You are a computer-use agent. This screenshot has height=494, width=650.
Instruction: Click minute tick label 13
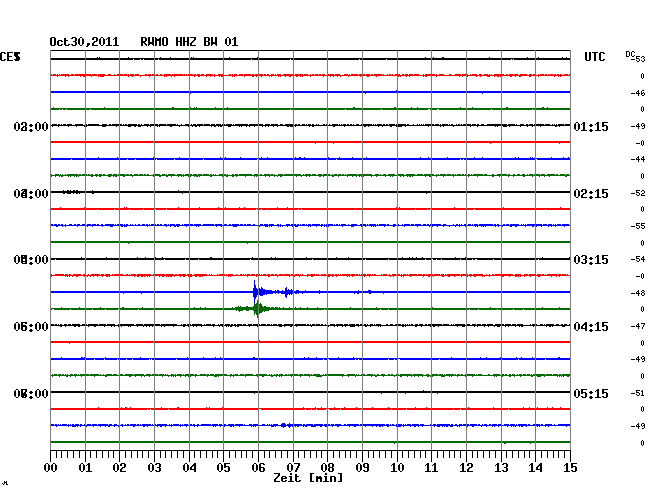tap(501, 468)
